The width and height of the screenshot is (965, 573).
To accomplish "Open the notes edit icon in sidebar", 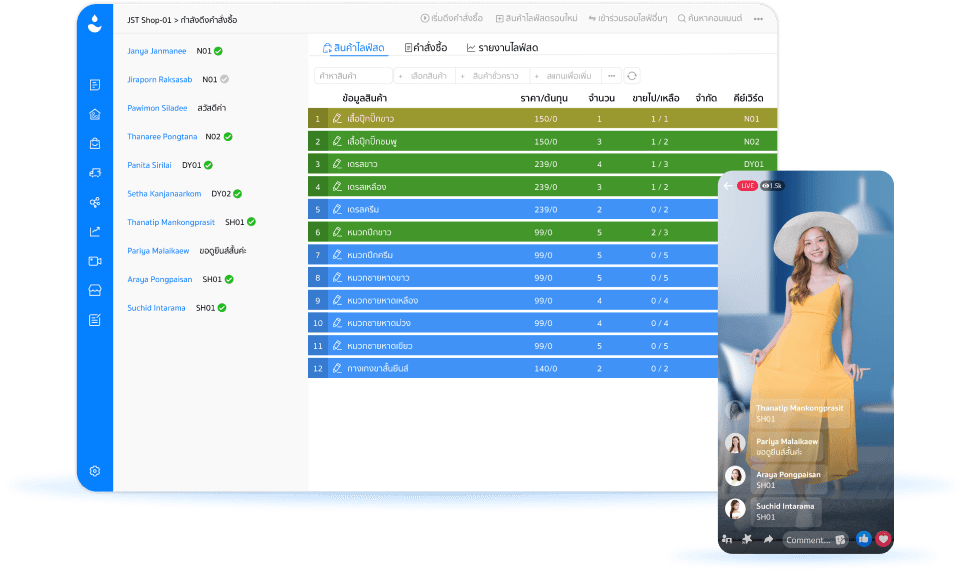I will click(x=95, y=320).
